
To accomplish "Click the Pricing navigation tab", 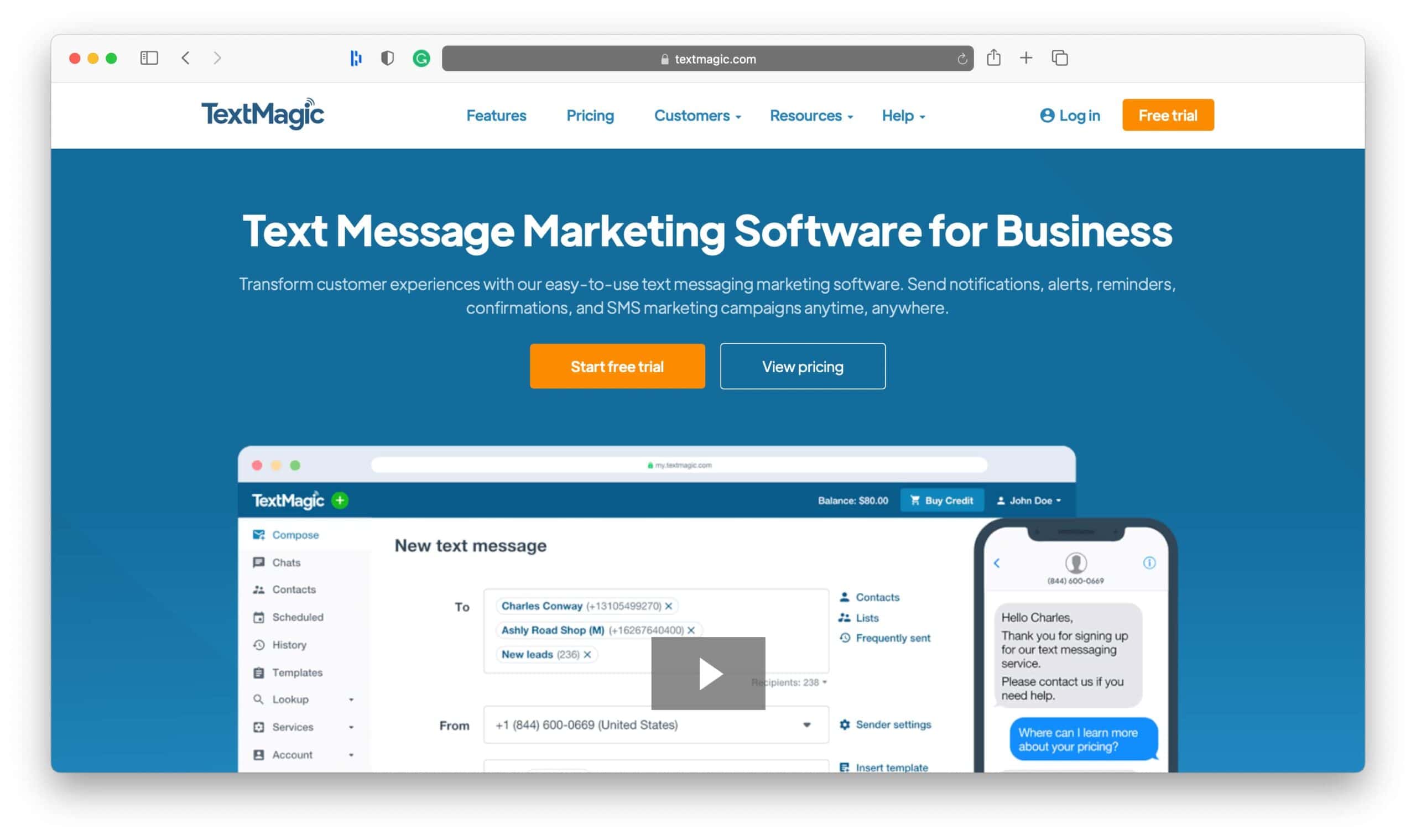I will 590,115.
